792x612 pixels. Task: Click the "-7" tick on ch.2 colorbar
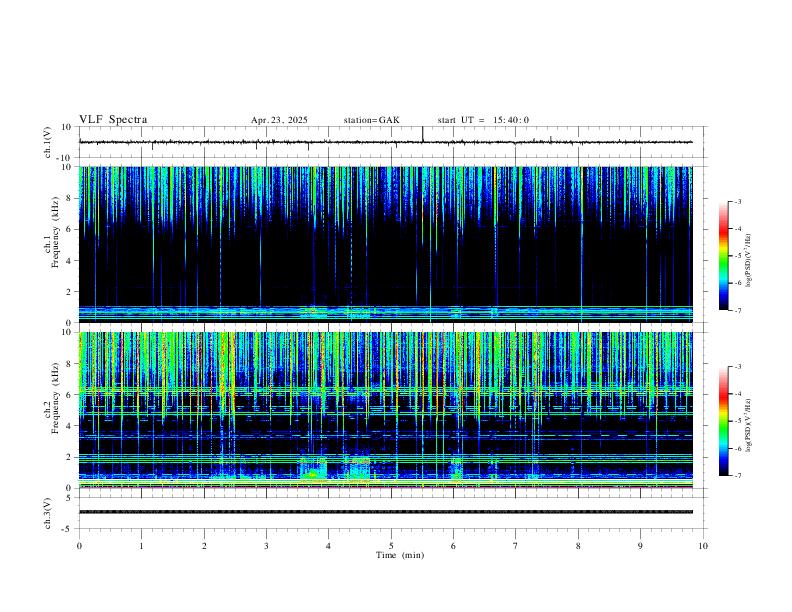point(737,476)
